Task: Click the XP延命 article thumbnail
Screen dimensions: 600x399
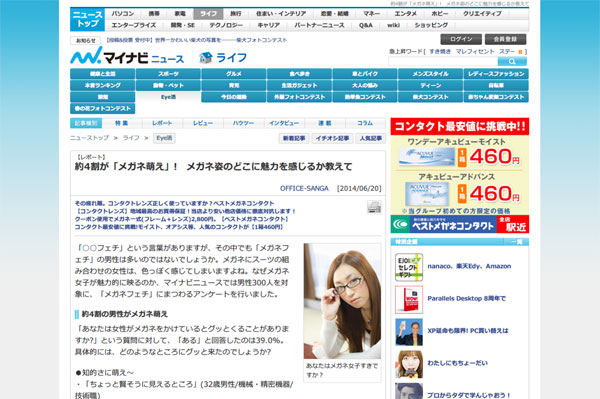Action: [409, 332]
